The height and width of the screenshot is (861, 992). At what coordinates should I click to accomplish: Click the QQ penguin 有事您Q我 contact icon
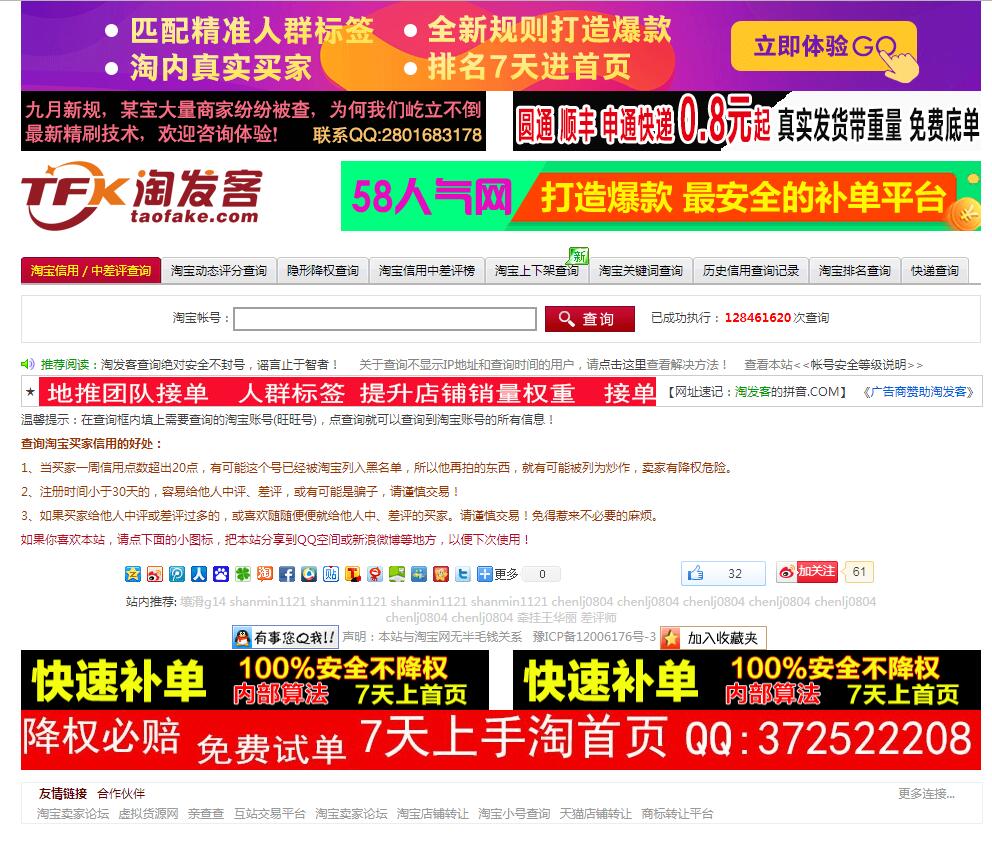(285, 637)
